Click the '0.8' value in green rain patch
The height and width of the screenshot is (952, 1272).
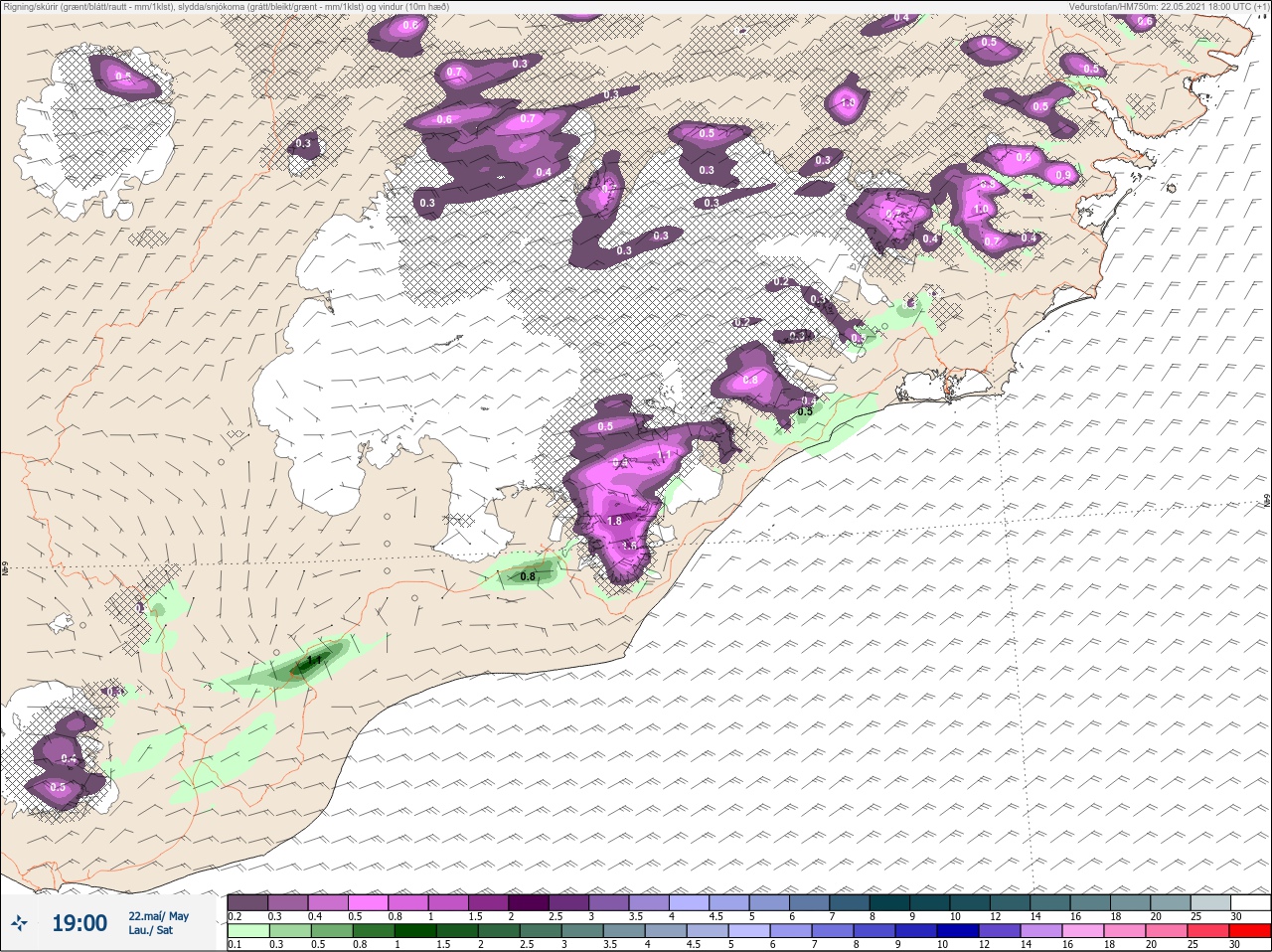(x=528, y=576)
